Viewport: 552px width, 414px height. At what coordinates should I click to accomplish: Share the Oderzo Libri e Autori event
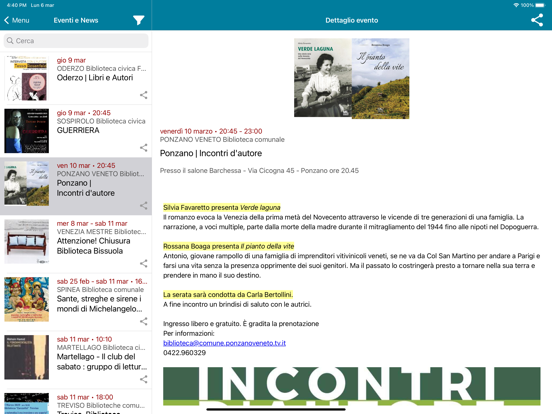coord(144,95)
